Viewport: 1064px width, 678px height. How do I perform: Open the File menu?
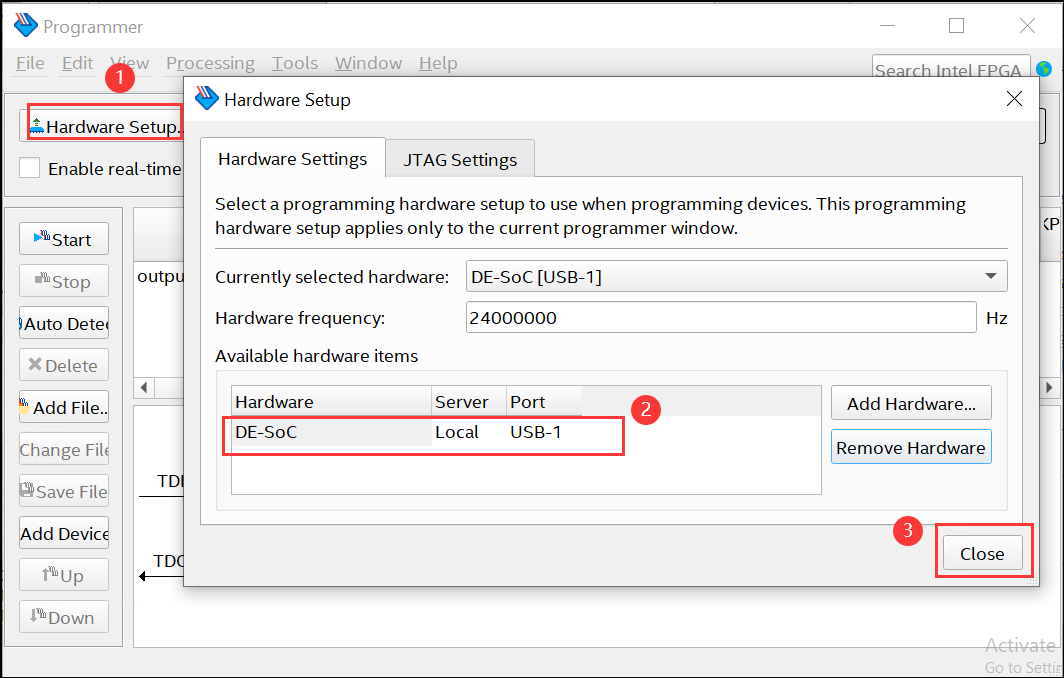pyautogui.click(x=31, y=63)
